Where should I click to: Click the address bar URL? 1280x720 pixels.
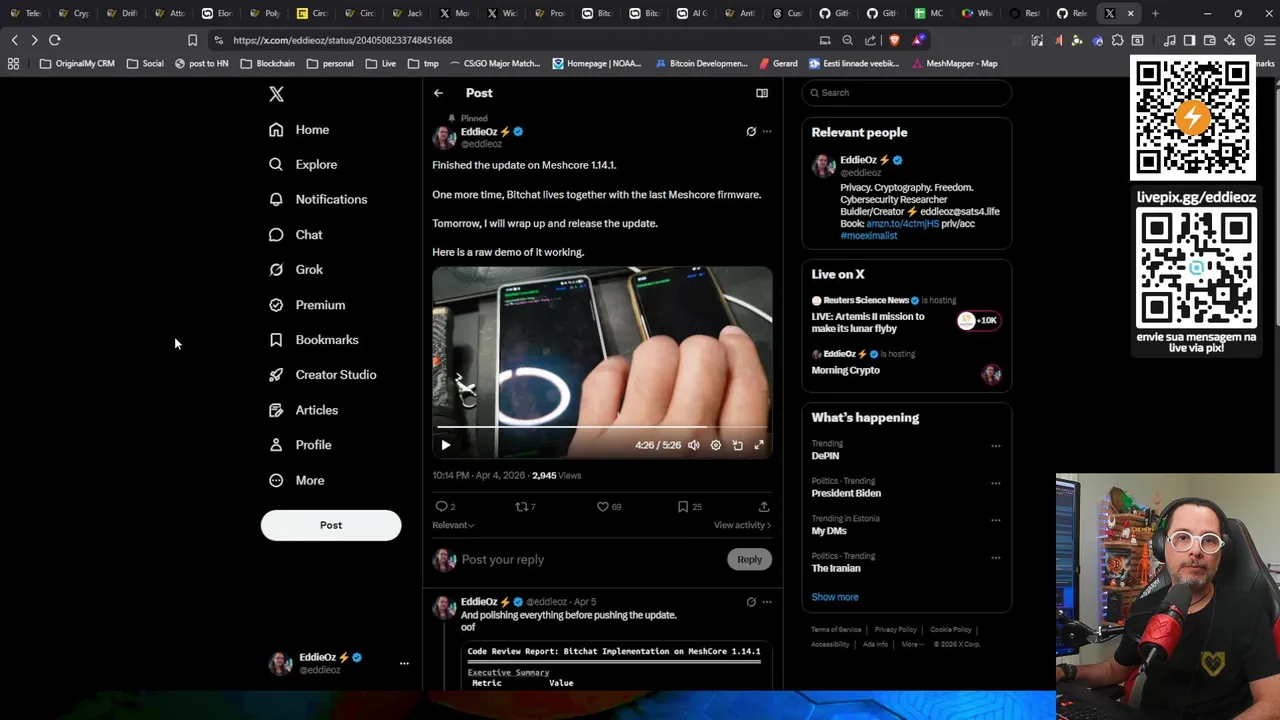[342, 40]
